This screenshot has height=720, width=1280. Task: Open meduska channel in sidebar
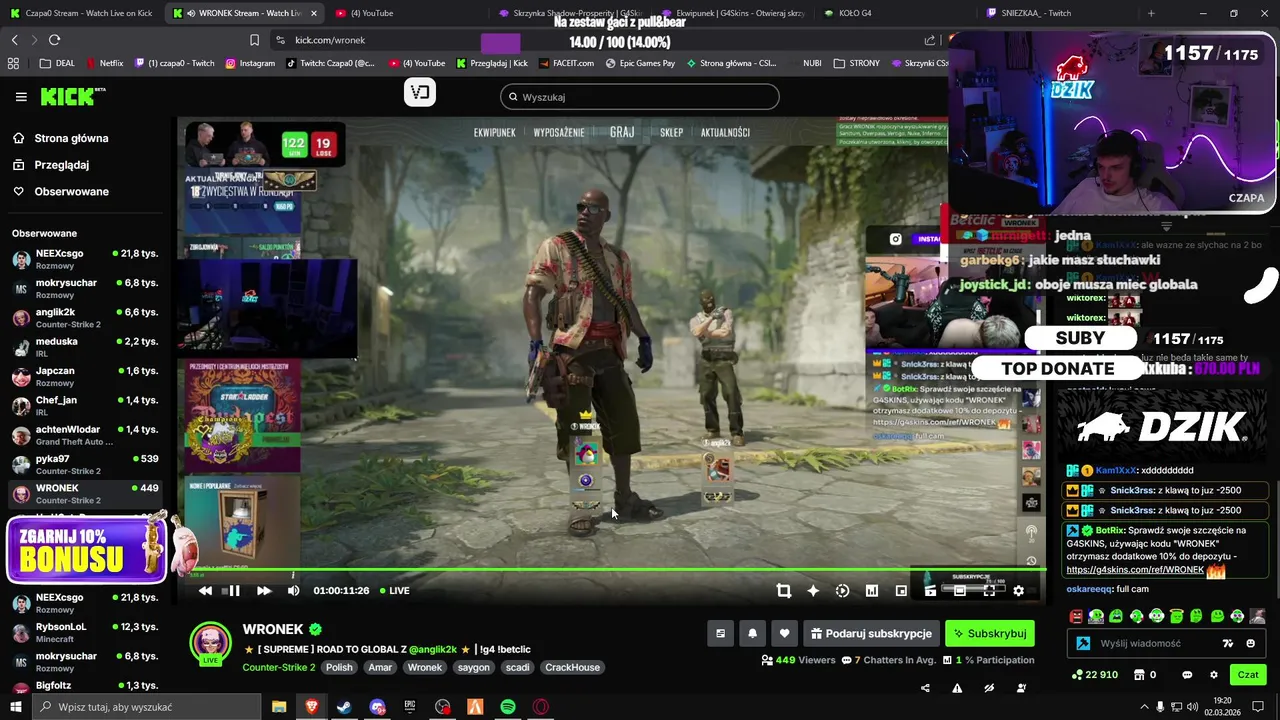coord(85,347)
